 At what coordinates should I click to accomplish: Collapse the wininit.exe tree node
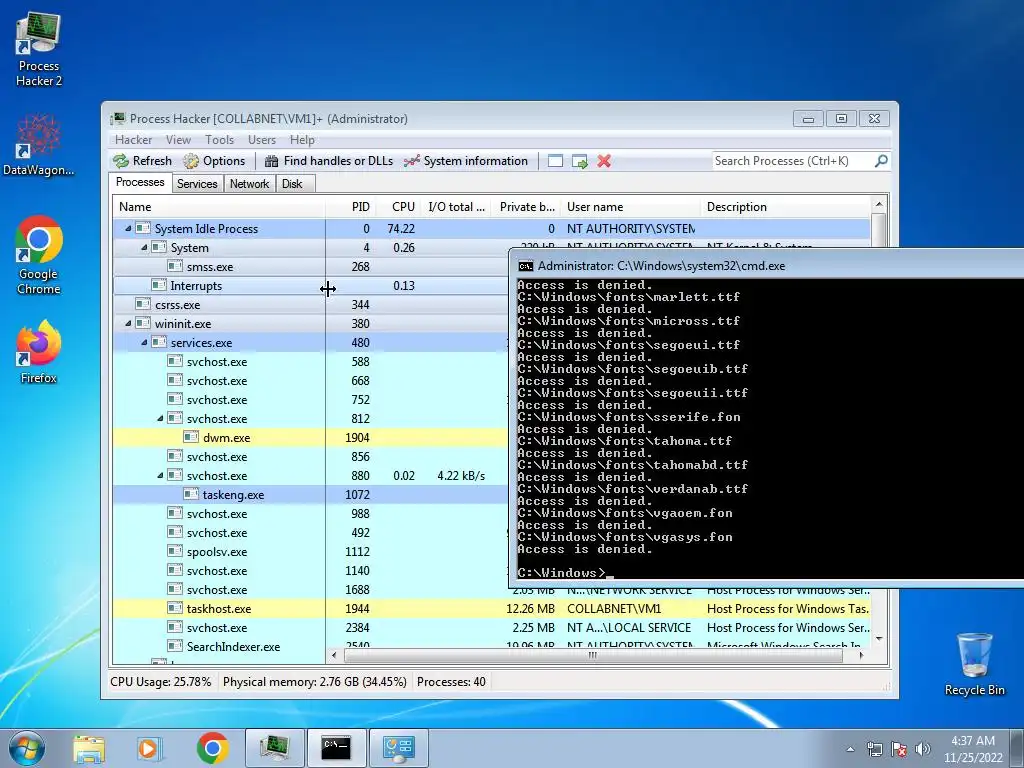click(129, 323)
